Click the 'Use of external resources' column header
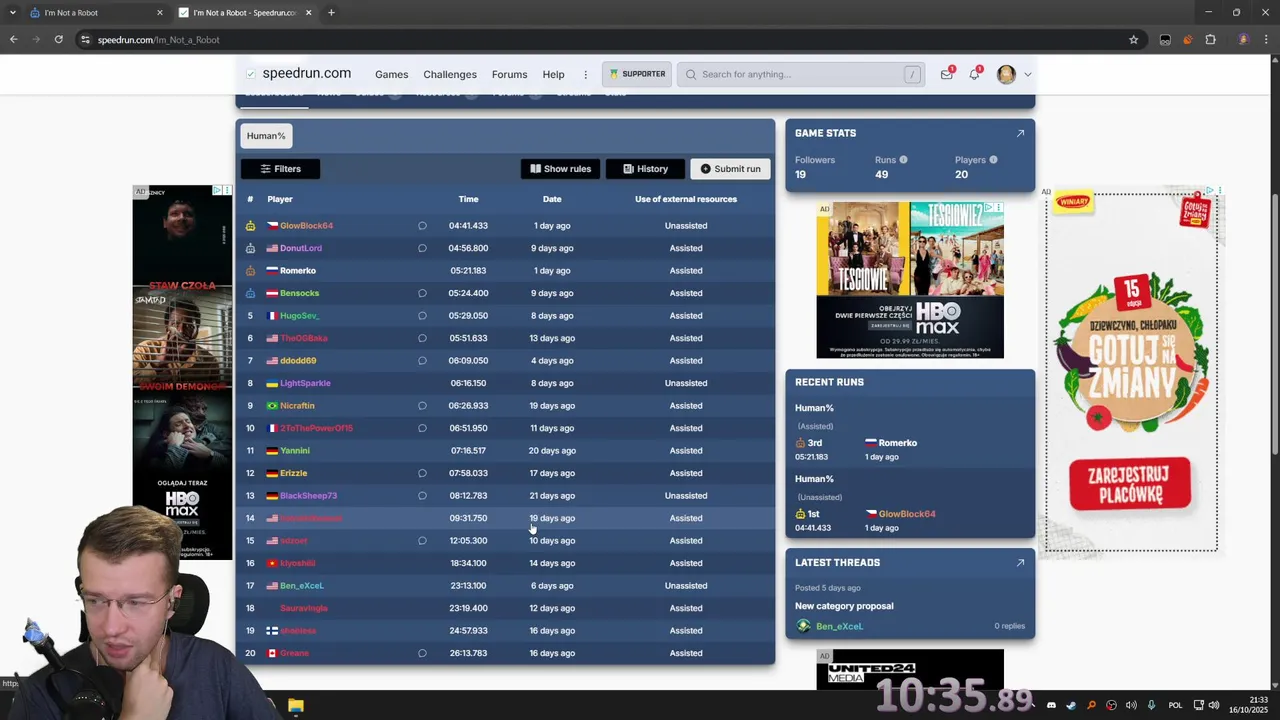1280x720 pixels. tap(686, 199)
